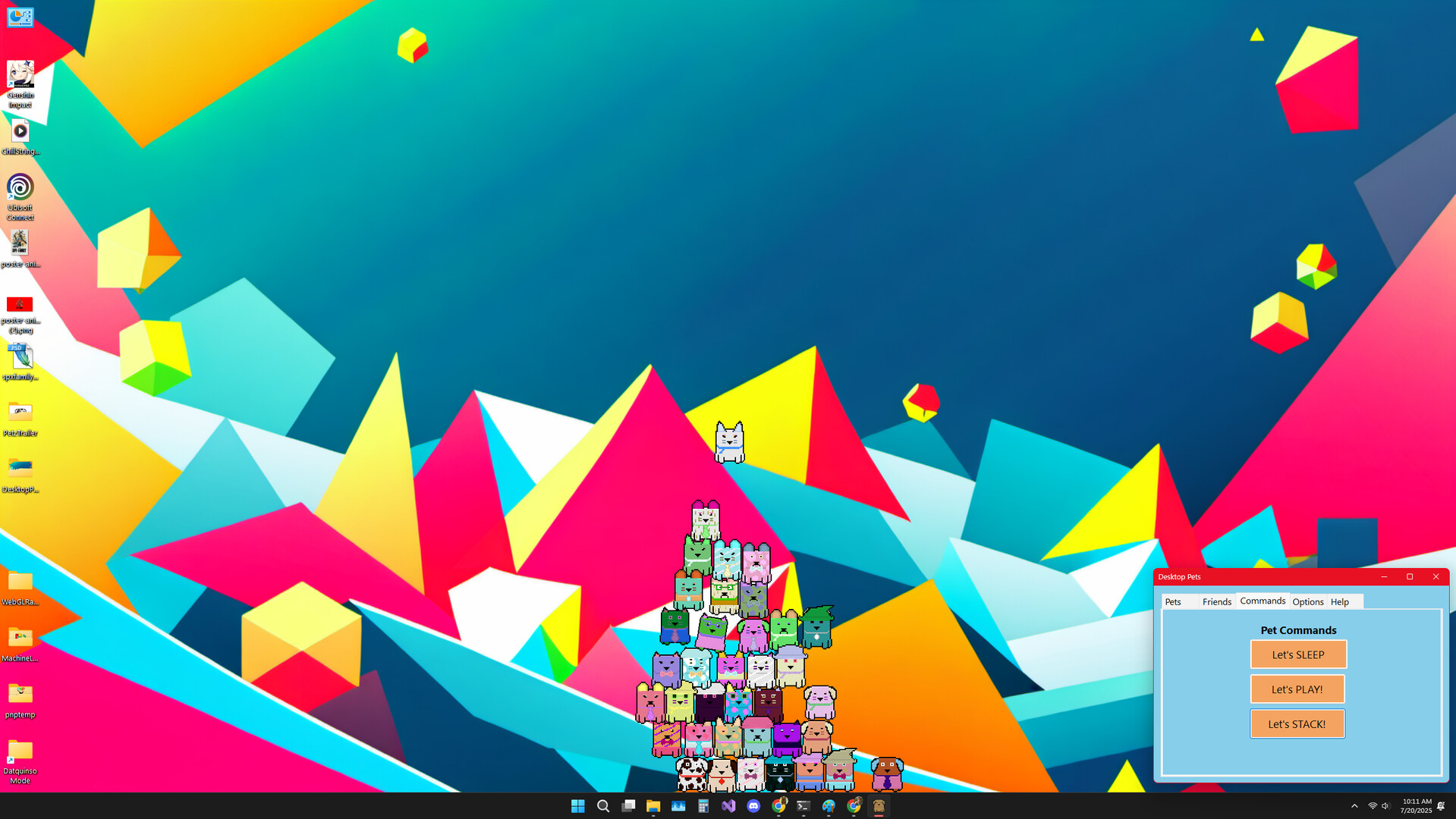Launch Visual Studio from the taskbar
1456x819 pixels.
728,806
